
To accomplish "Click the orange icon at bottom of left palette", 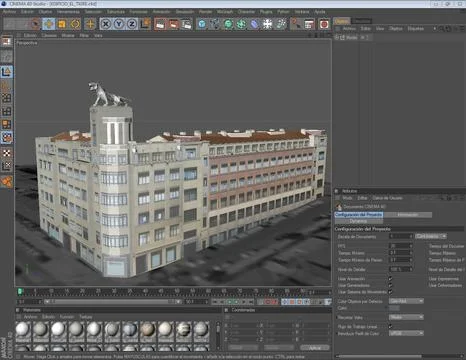I will click(x=7, y=181).
